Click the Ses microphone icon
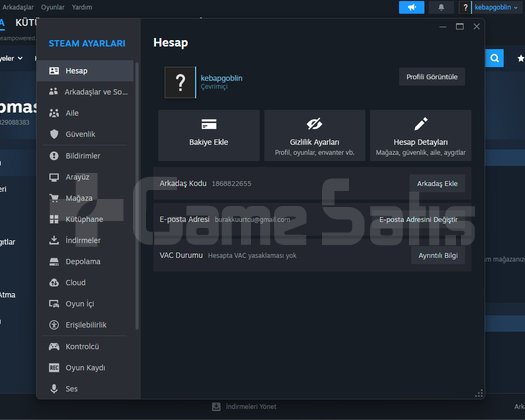 54,389
